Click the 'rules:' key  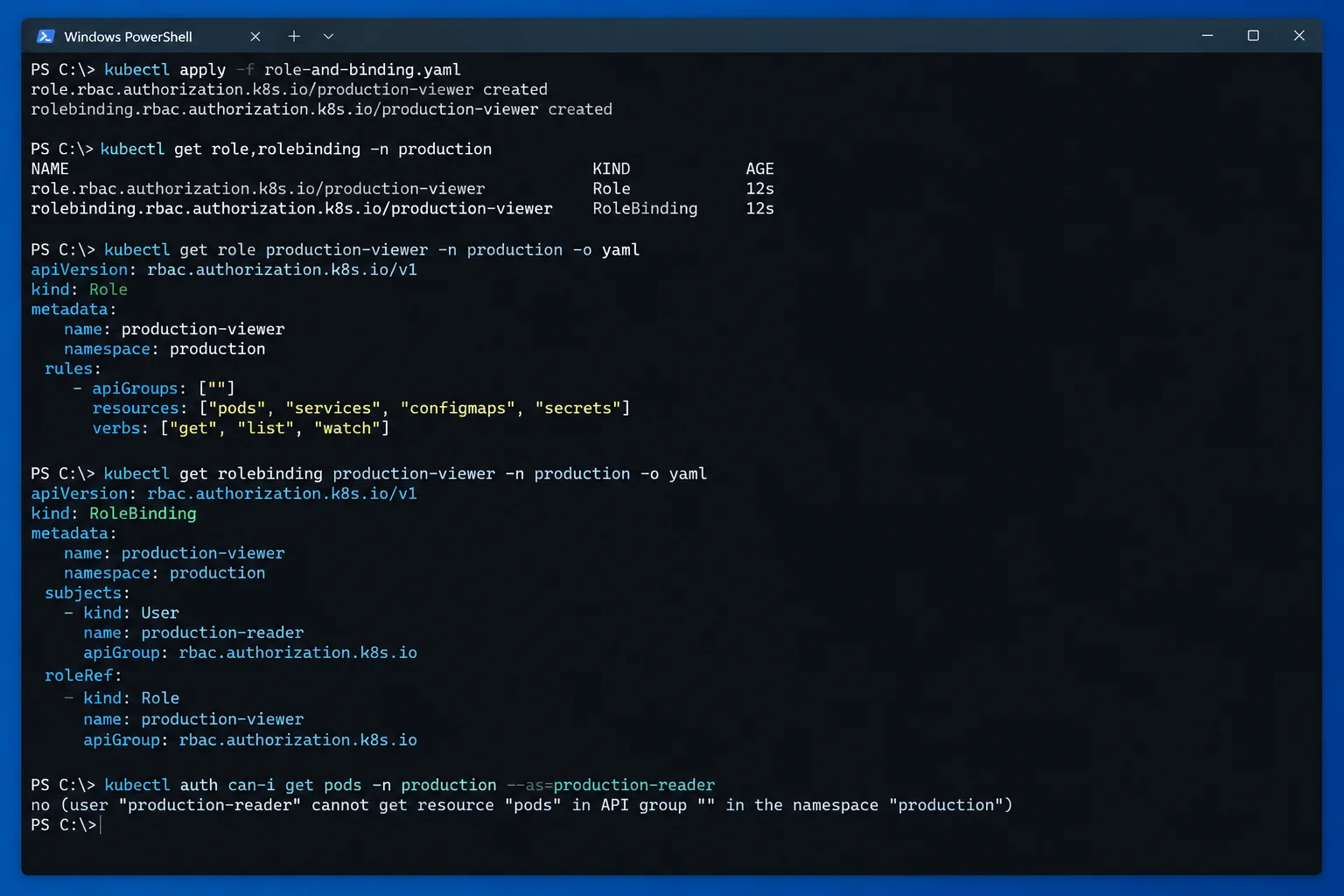point(73,368)
